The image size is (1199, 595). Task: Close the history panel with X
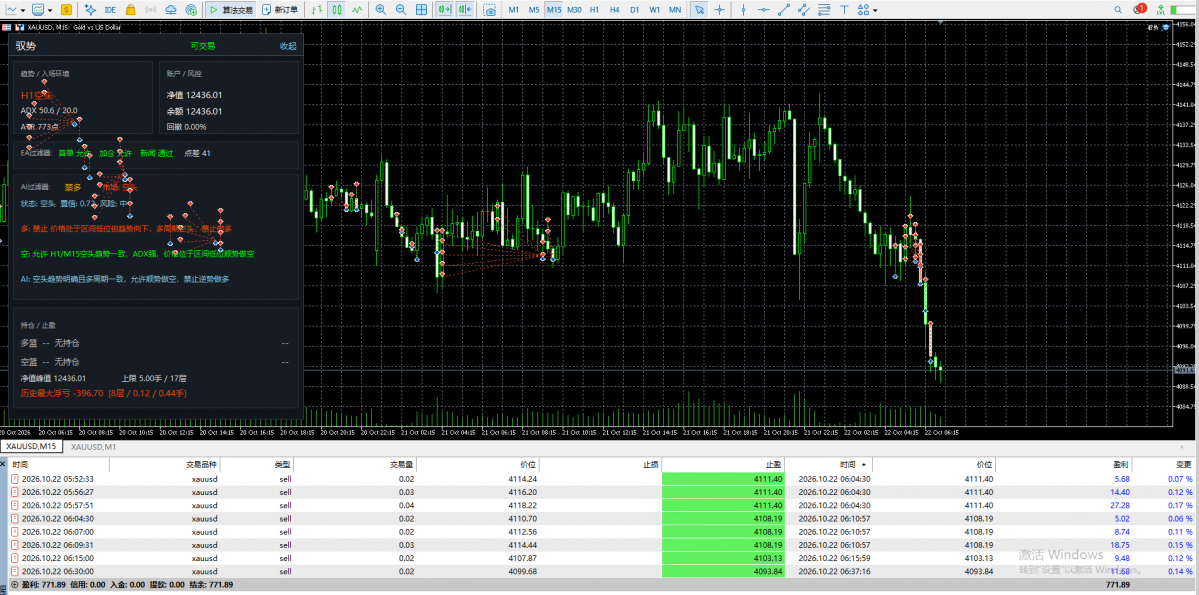4,463
